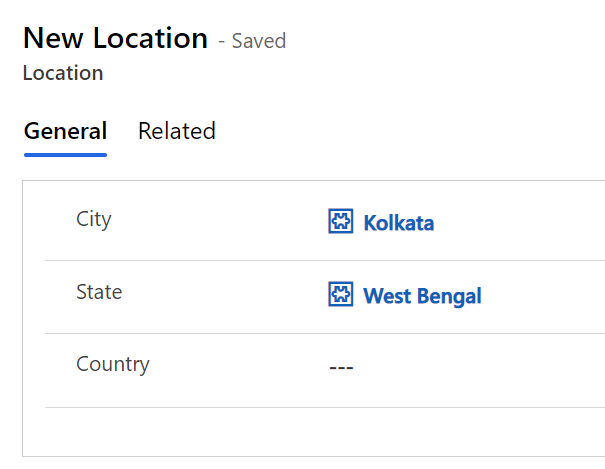This screenshot has width=605, height=469.
Task: Click the Country field label
Action: [113, 364]
